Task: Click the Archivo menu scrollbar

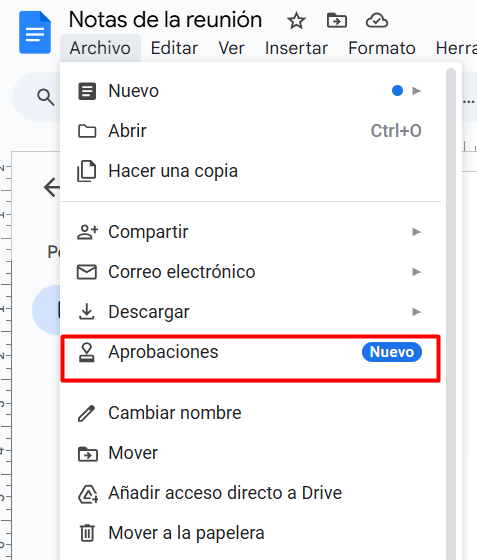Action: 451,314
